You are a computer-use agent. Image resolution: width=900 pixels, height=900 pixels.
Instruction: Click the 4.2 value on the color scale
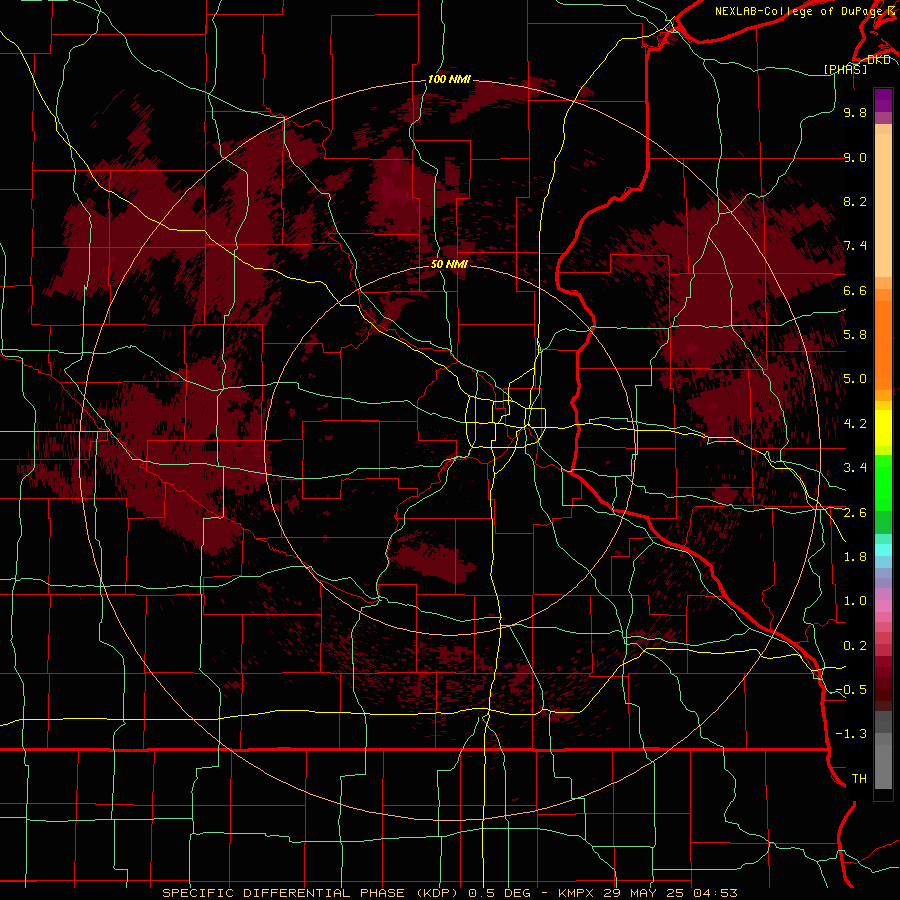click(x=855, y=424)
